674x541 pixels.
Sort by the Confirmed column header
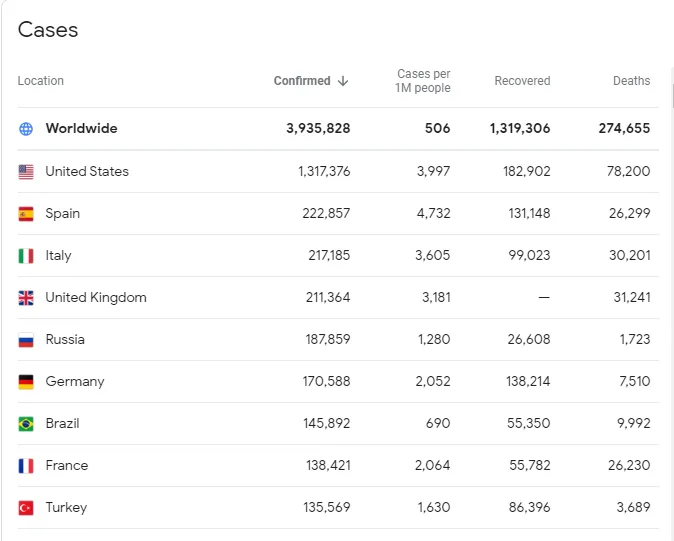click(x=302, y=81)
